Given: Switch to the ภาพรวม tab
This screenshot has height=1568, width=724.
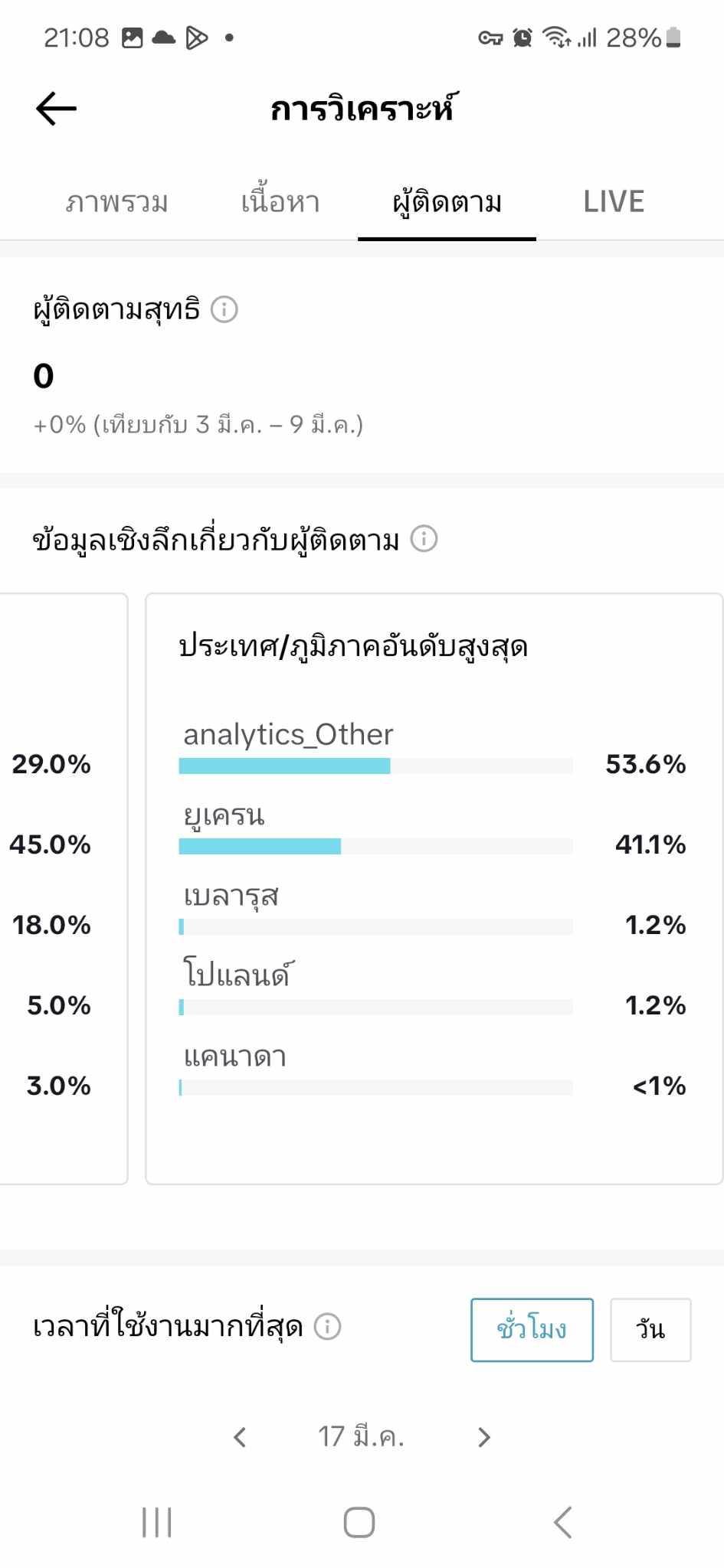Looking at the screenshot, I should 116,202.
